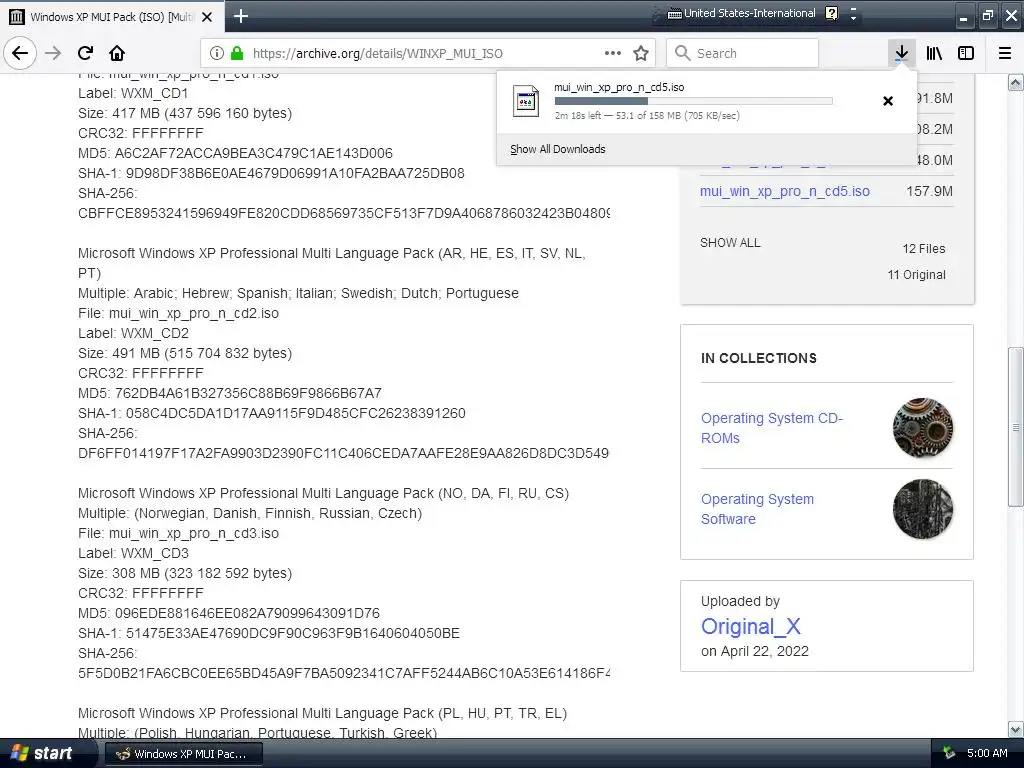Click 'Size: 308 MB (323 182 592 bytes)'
Viewport: 1024px width, 768px height.
pyautogui.click(x=185, y=573)
